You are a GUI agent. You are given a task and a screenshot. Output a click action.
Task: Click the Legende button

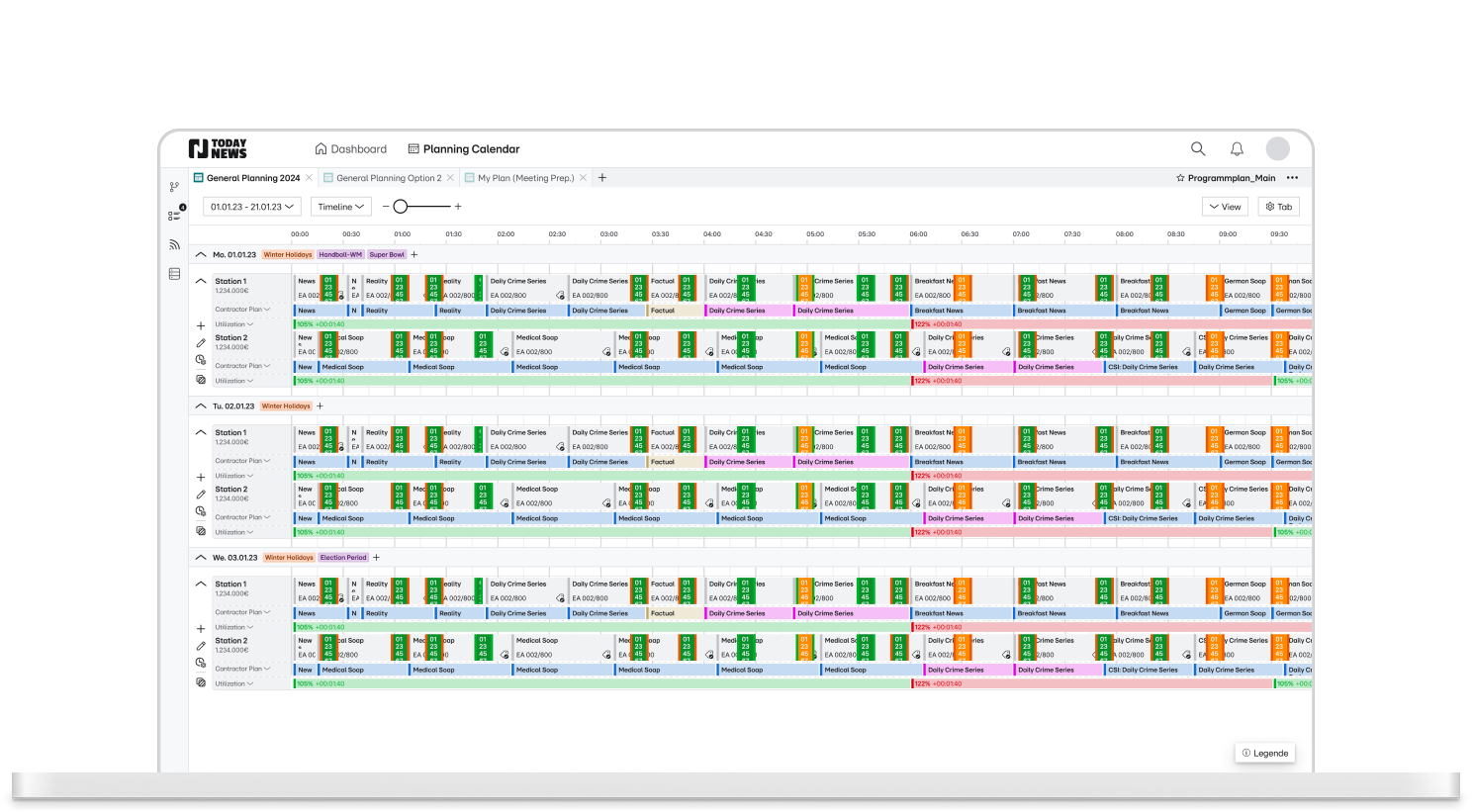tap(1265, 753)
